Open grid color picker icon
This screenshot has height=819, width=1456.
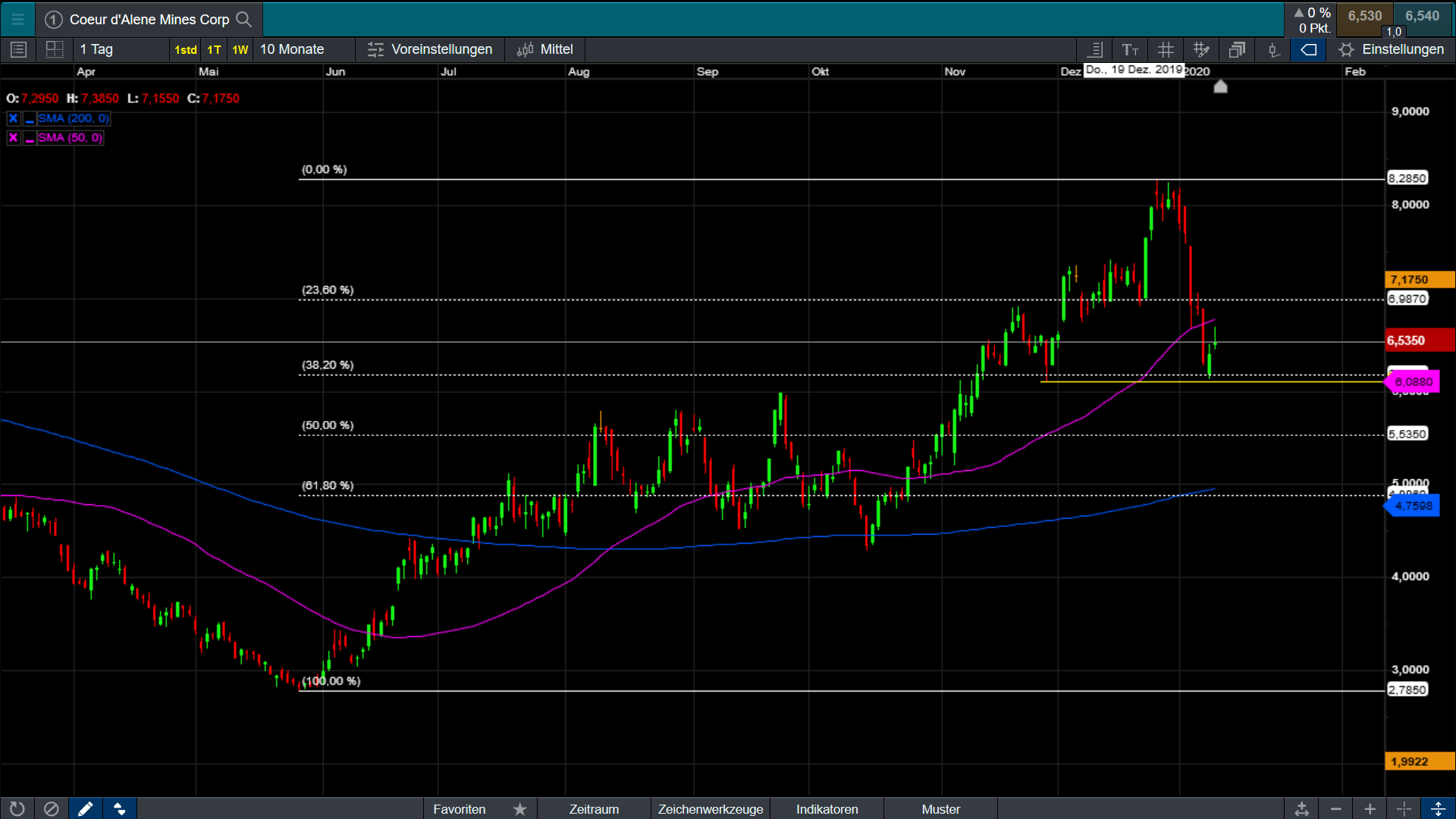tap(1201, 50)
